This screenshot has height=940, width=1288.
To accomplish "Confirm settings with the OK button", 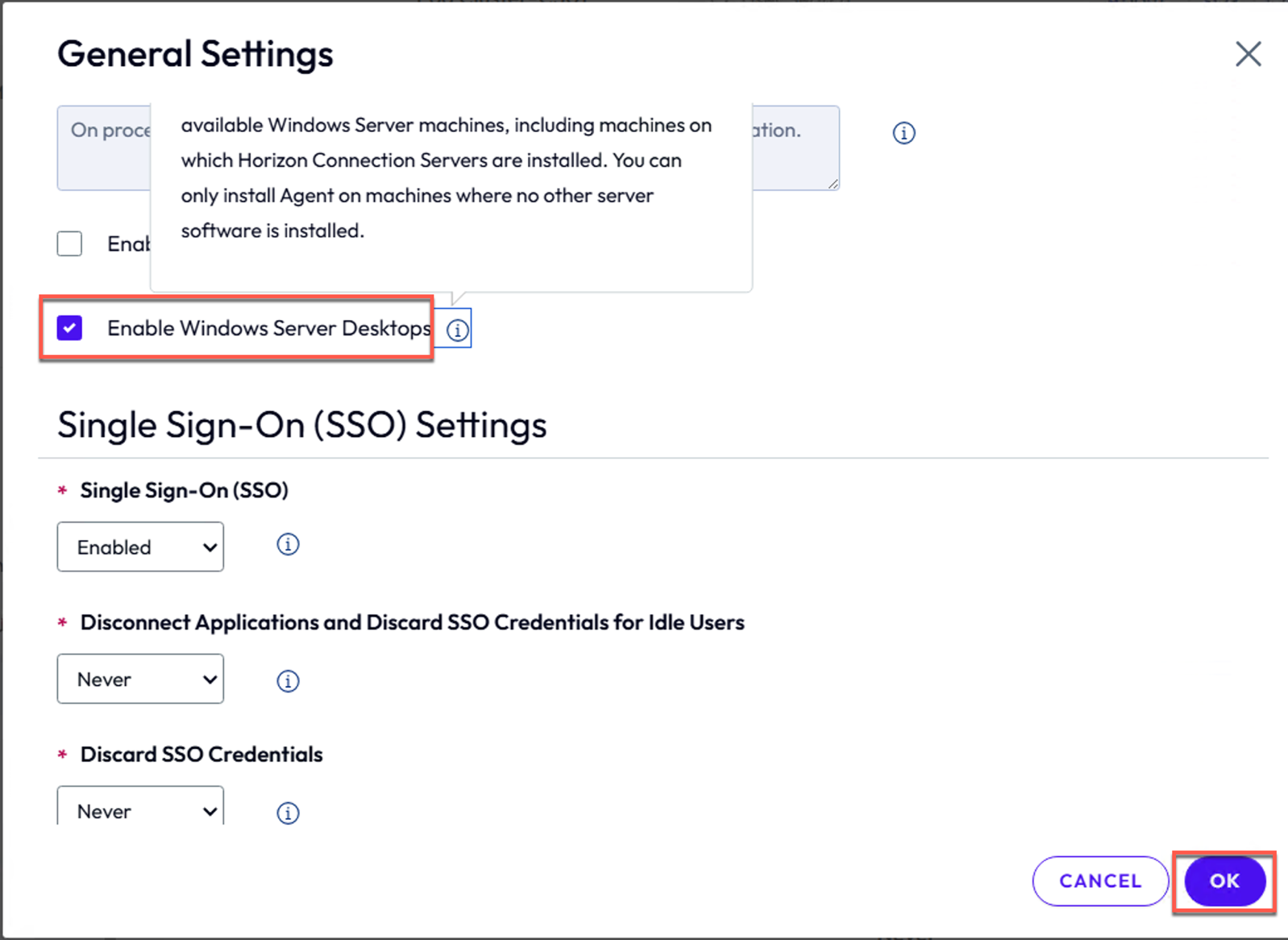I will tap(1224, 881).
